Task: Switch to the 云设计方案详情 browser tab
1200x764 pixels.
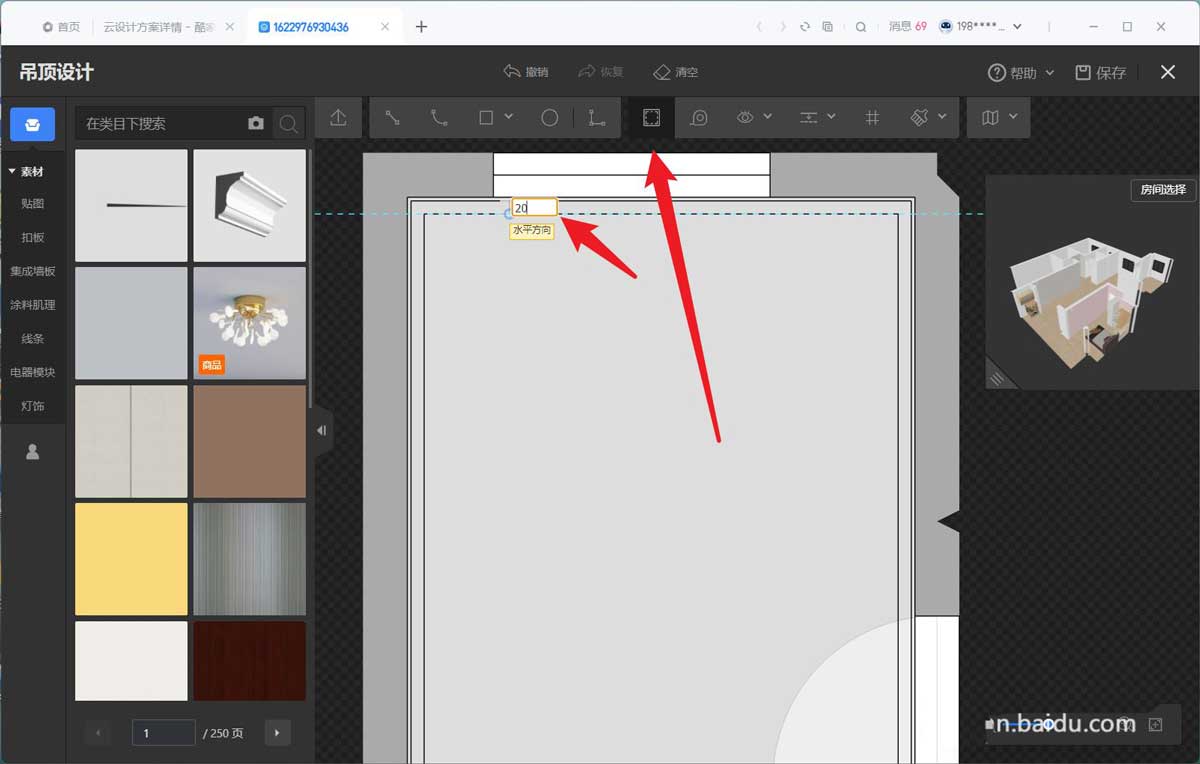Action: [x=158, y=27]
